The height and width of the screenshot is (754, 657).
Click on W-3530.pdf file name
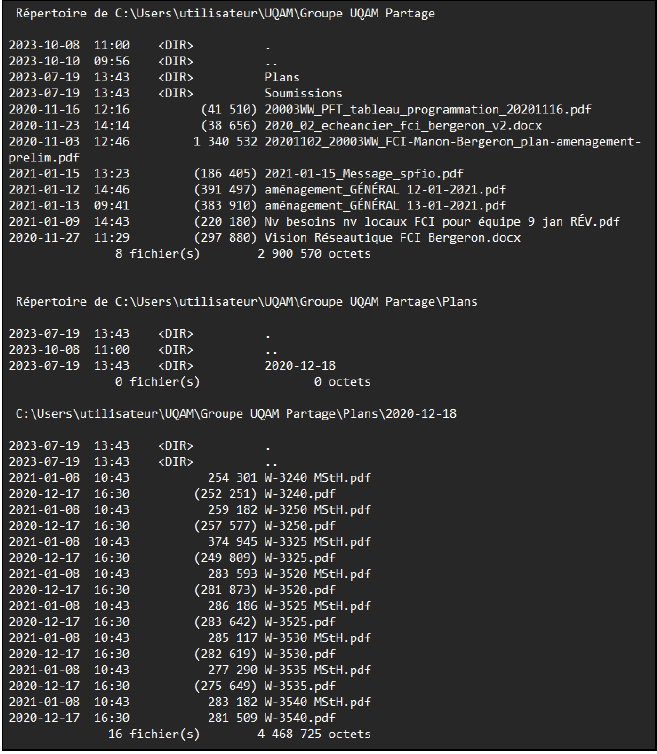300,653
